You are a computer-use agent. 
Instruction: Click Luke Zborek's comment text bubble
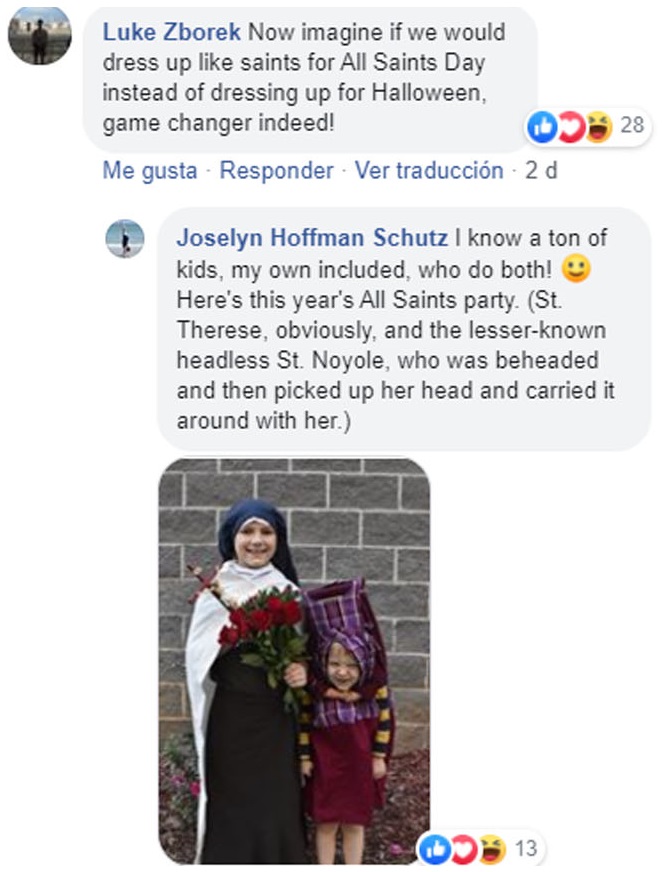pyautogui.click(x=310, y=79)
